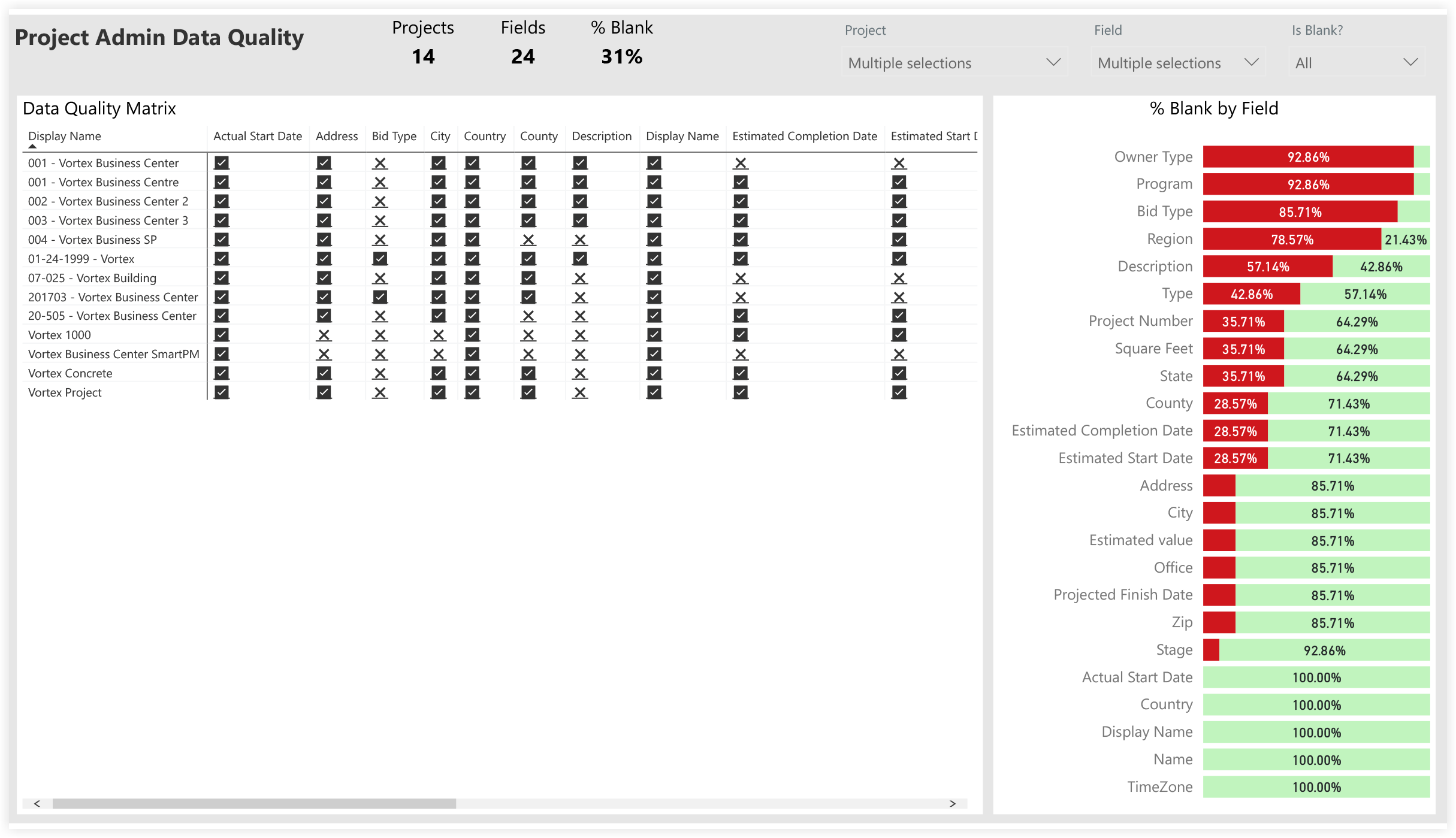The height and width of the screenshot is (838, 1456).
Task: Open the Project Multiple selections dropdown
Action: click(x=954, y=62)
